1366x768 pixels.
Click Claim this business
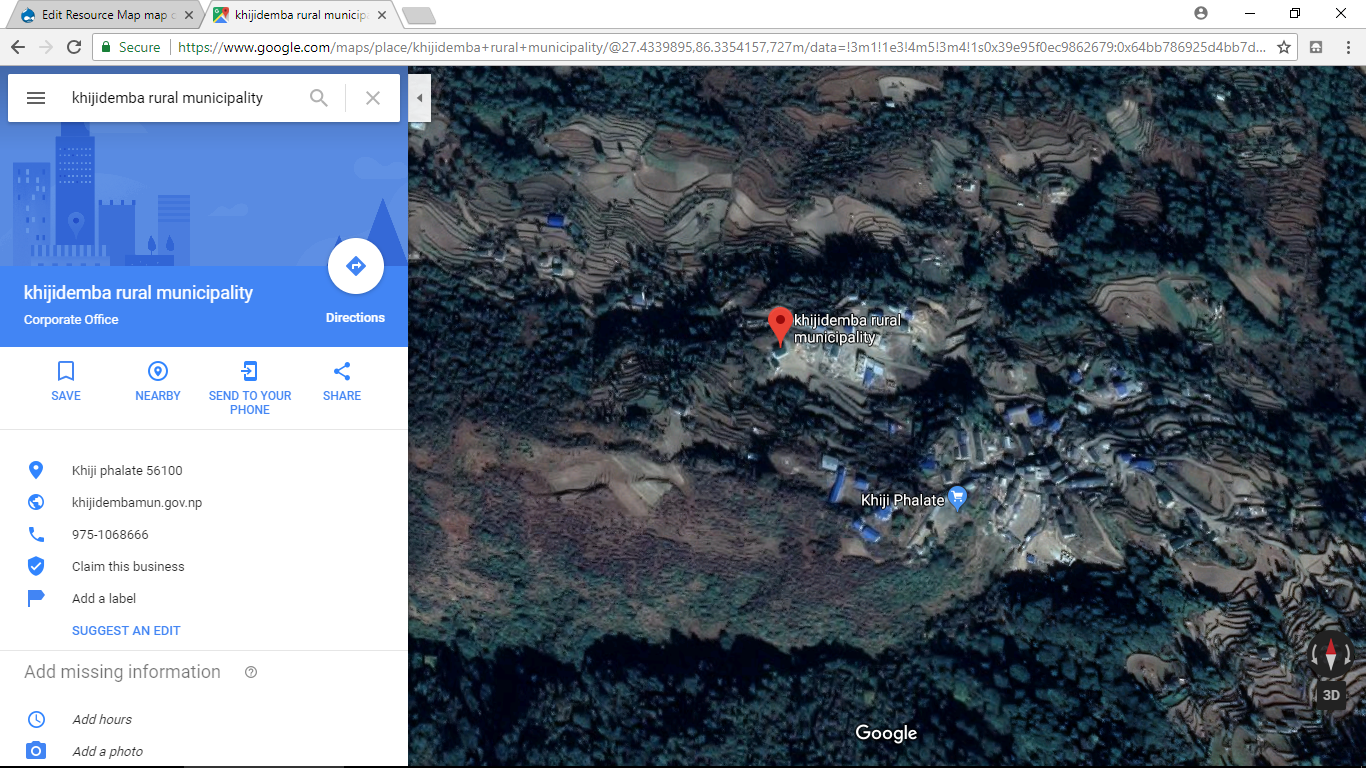(x=128, y=566)
